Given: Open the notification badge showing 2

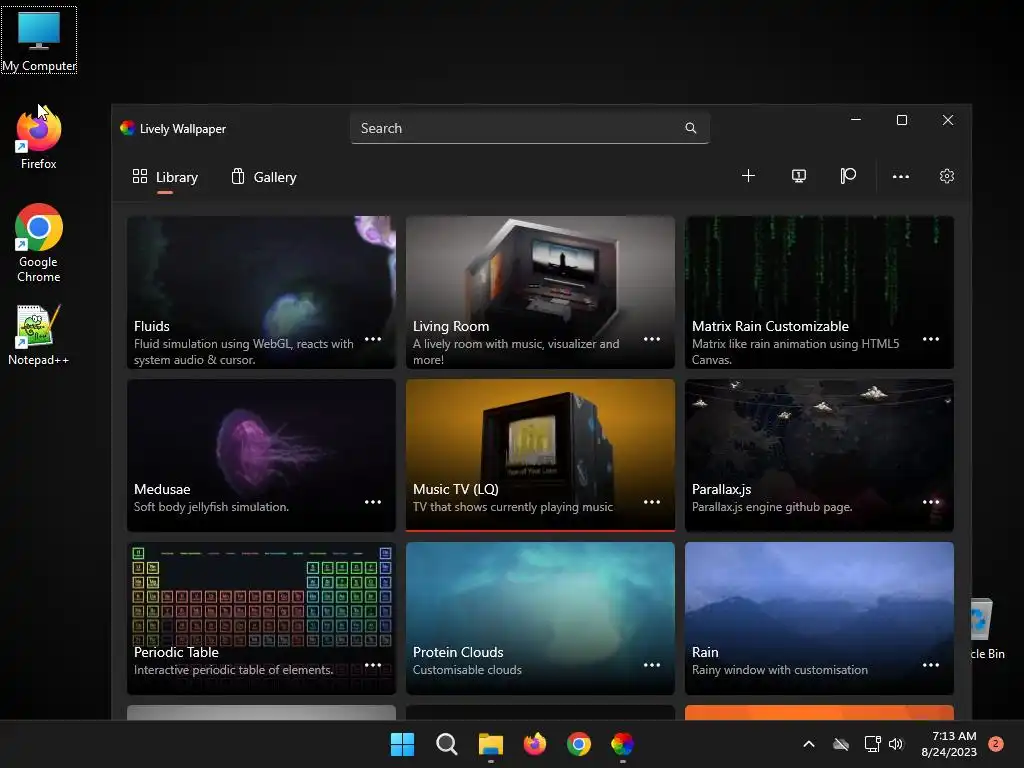Looking at the screenshot, I should pyautogui.click(x=996, y=743).
